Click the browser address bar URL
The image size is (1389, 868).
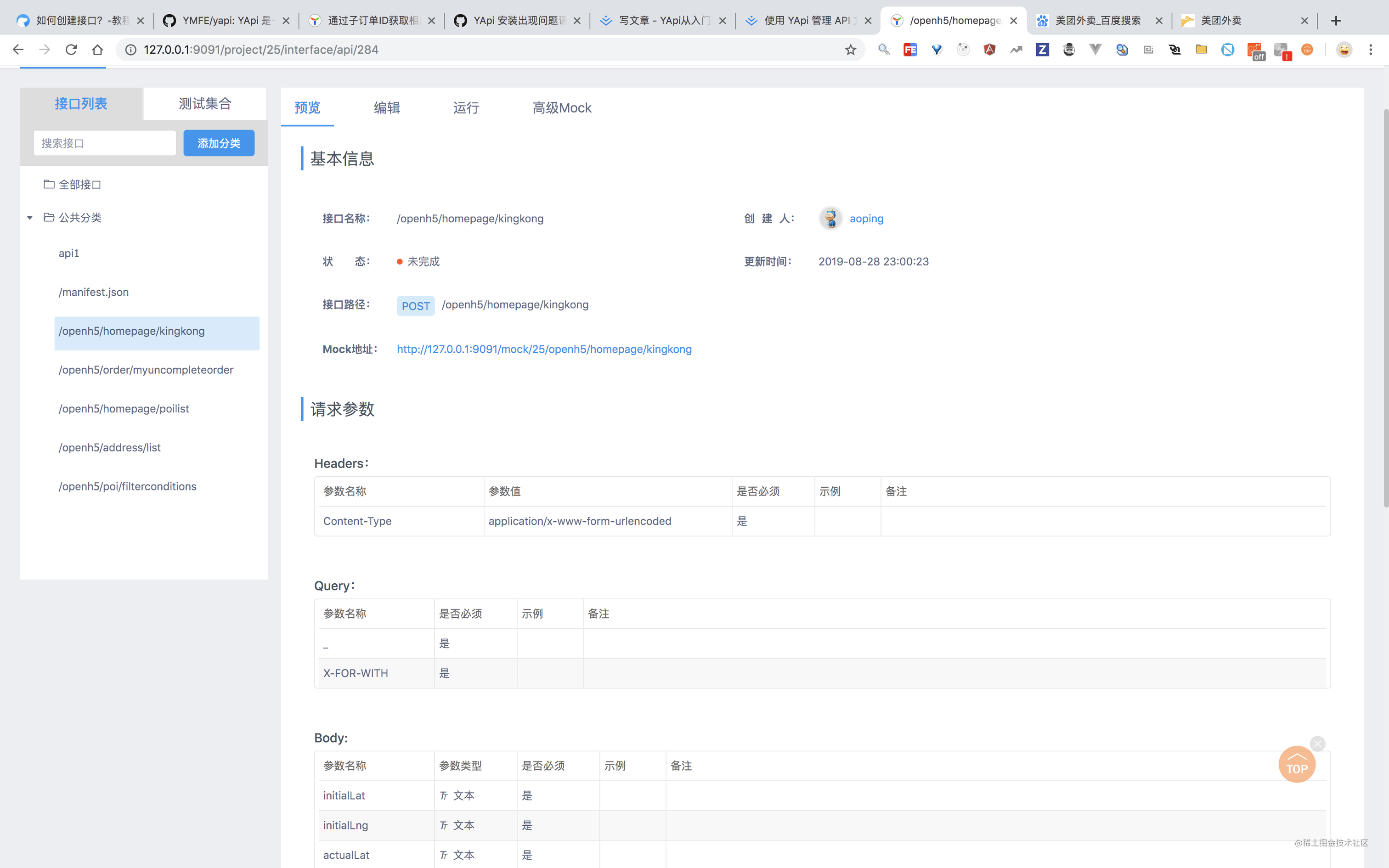(261, 50)
